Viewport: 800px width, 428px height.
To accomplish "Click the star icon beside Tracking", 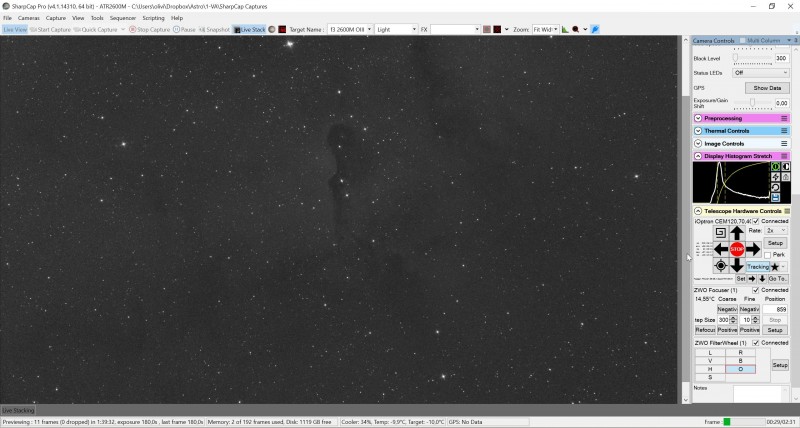I will [x=774, y=267].
